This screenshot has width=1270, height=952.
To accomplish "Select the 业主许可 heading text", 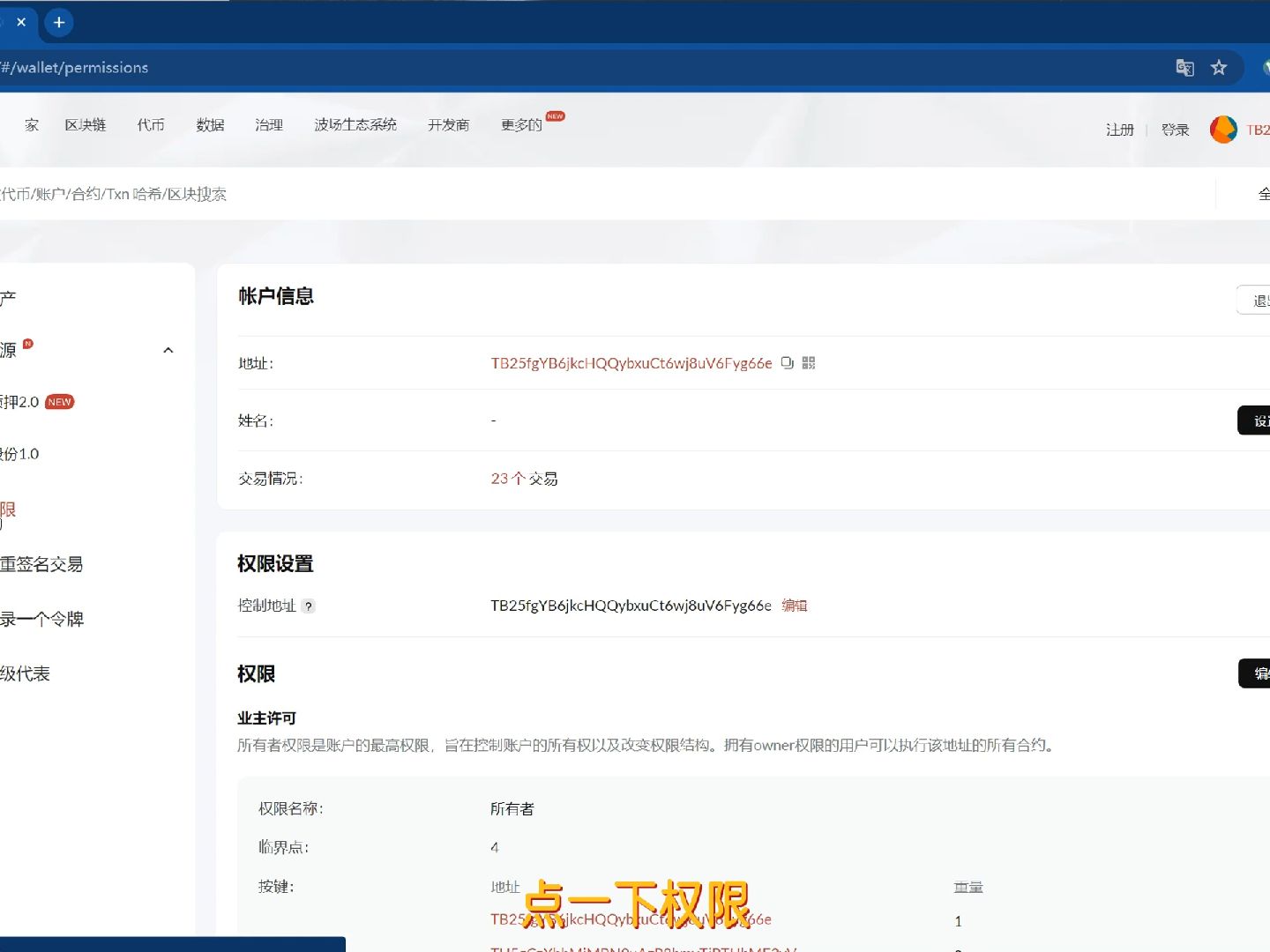I will [x=266, y=718].
